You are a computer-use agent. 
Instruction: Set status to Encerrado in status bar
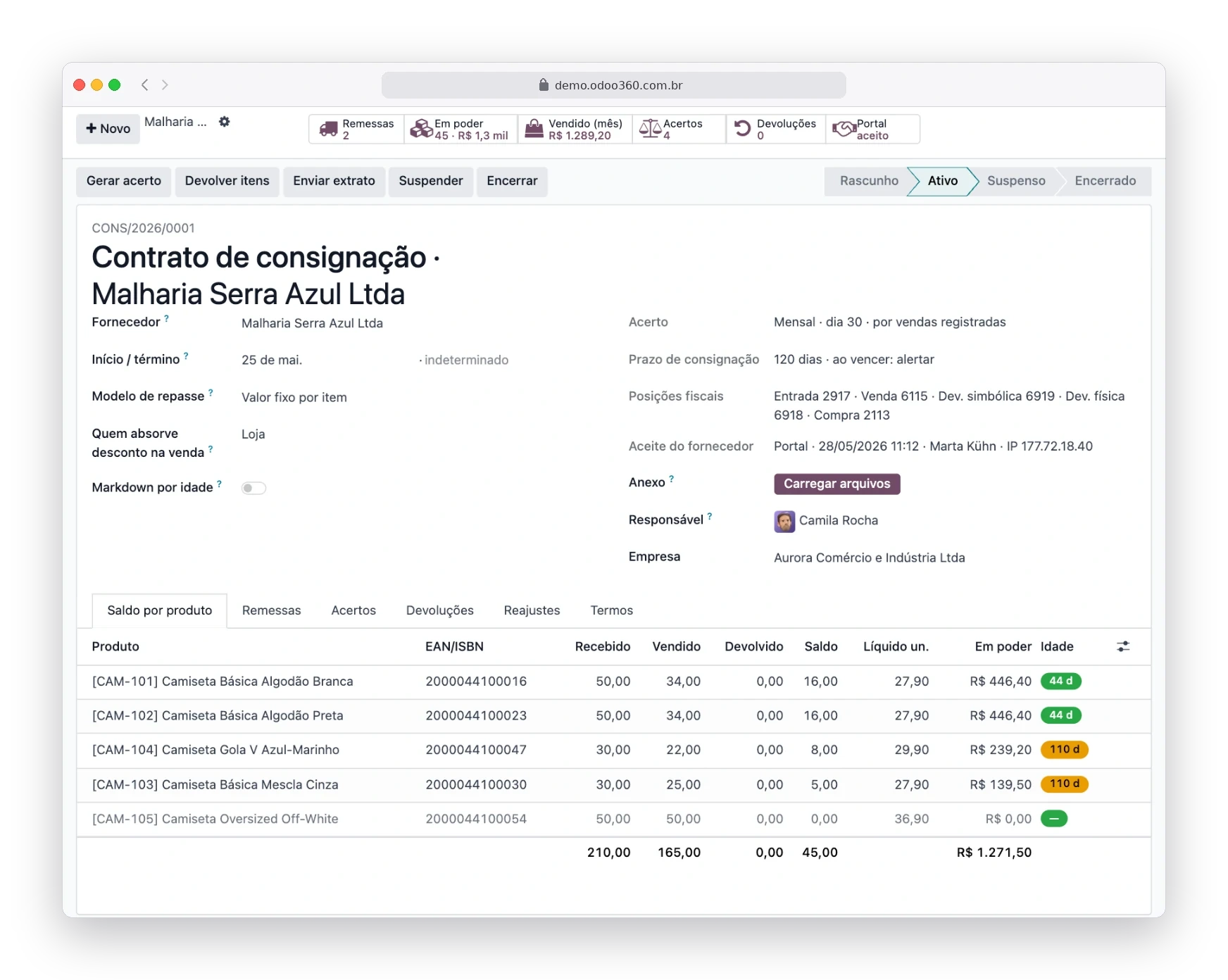(x=1105, y=181)
